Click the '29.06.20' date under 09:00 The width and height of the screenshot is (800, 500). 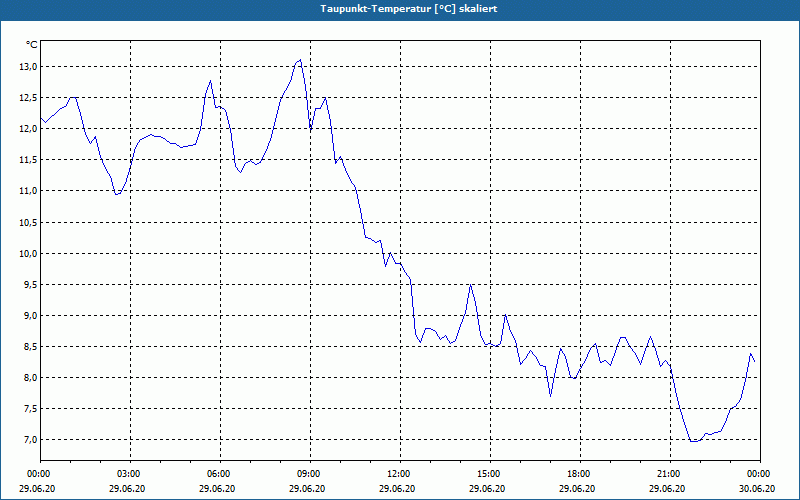coord(307,488)
